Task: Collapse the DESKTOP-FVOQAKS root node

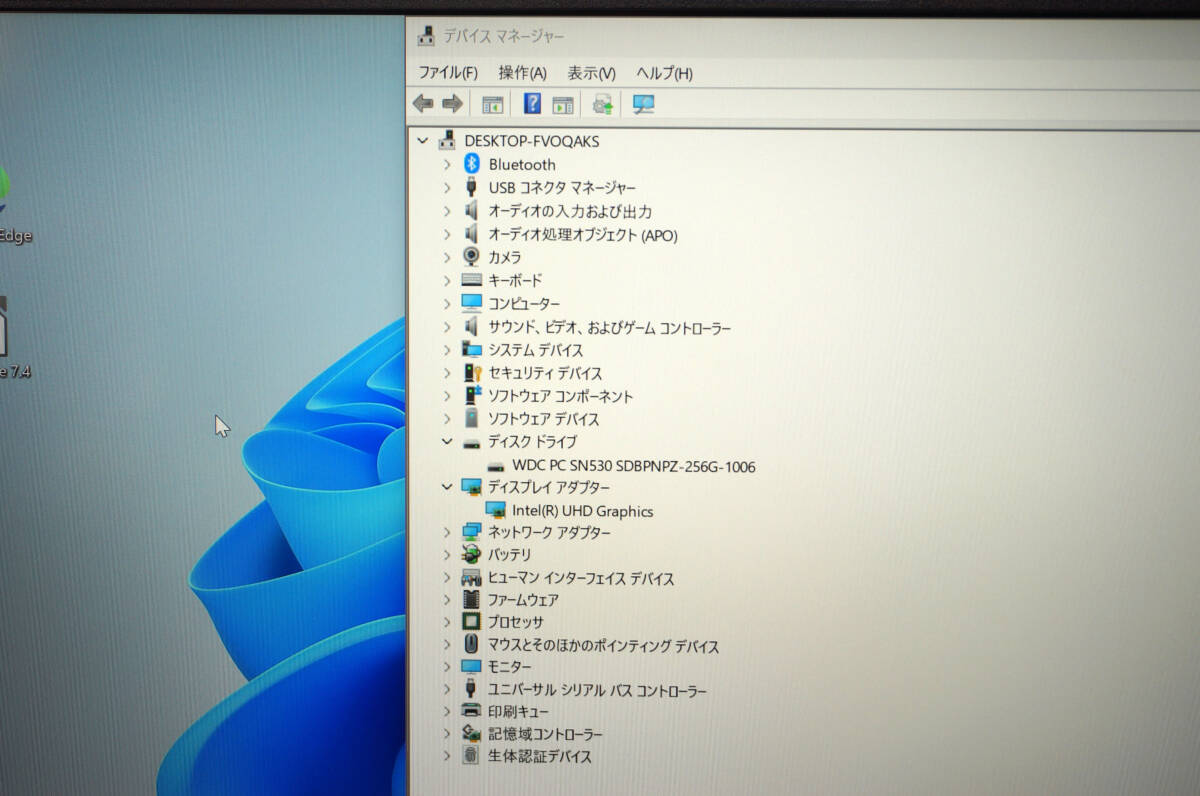Action: (x=423, y=141)
